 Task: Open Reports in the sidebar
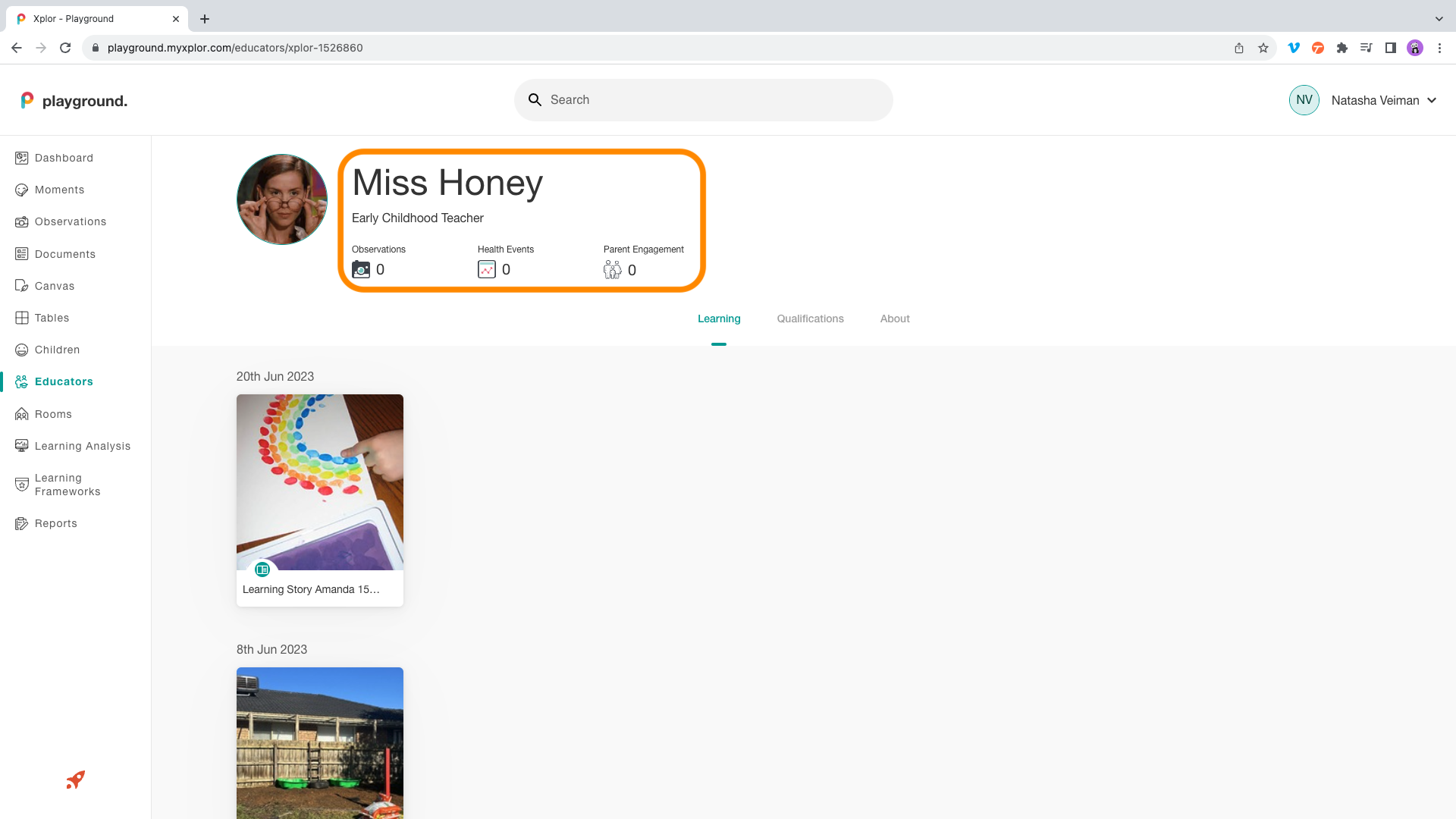pyautogui.click(x=55, y=523)
